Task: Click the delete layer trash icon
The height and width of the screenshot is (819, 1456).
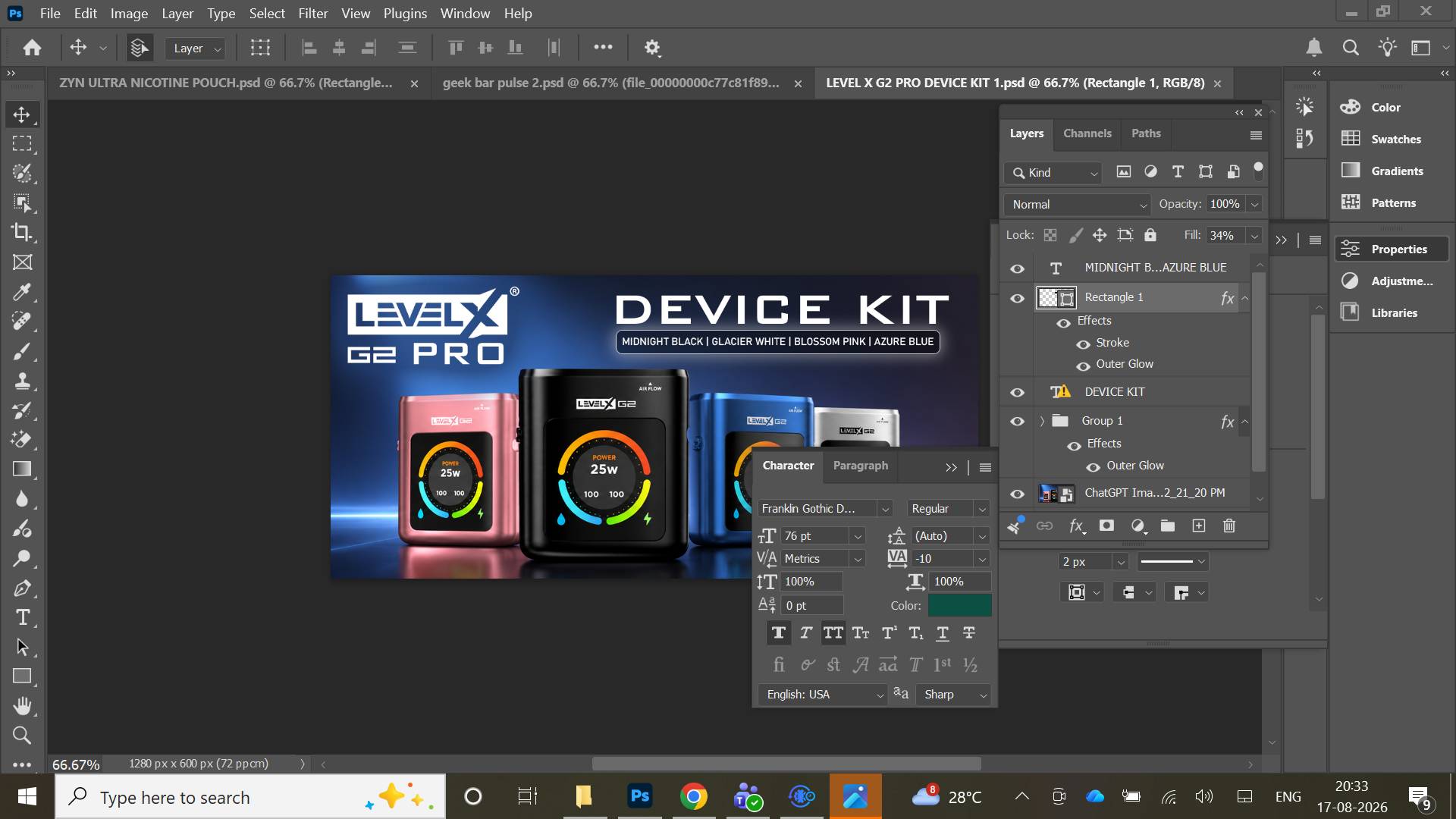Action: coord(1229,526)
